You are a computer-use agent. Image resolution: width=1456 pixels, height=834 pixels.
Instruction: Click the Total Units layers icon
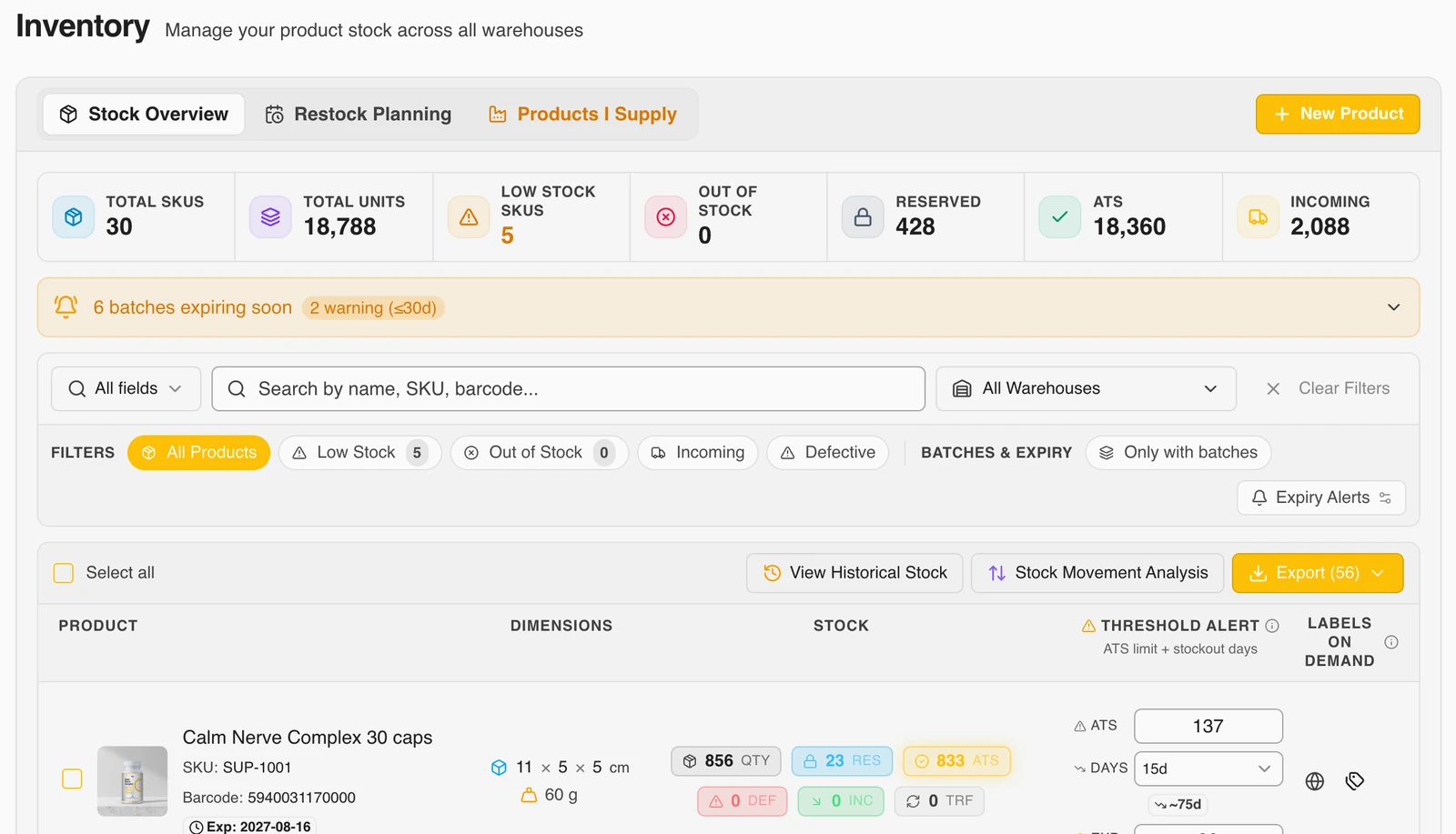pyautogui.click(x=270, y=217)
